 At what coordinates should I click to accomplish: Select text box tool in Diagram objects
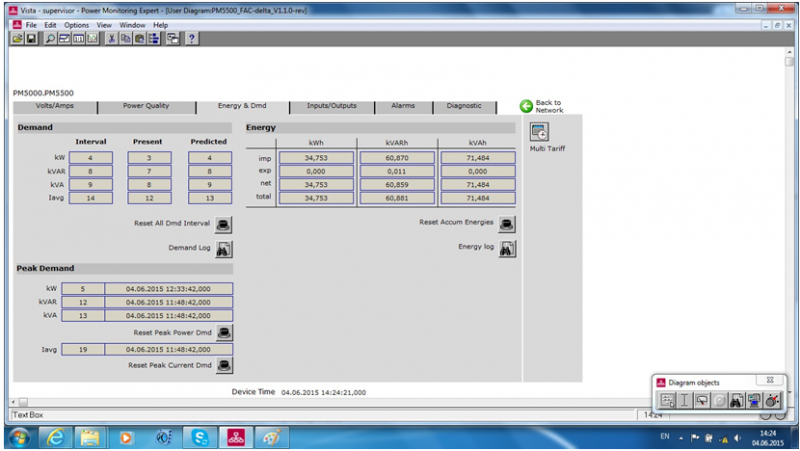pyautogui.click(x=685, y=400)
